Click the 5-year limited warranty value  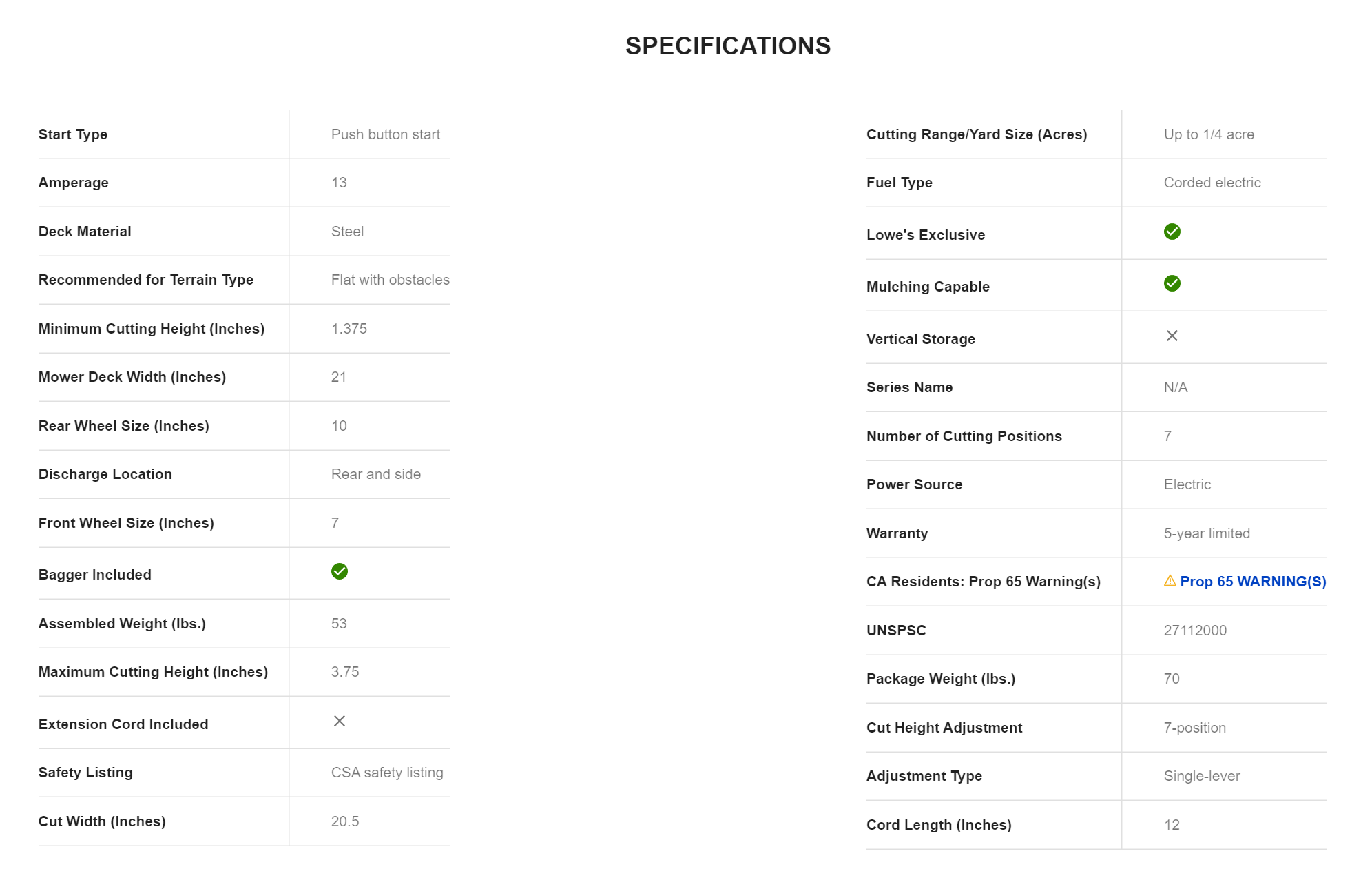pos(1206,533)
